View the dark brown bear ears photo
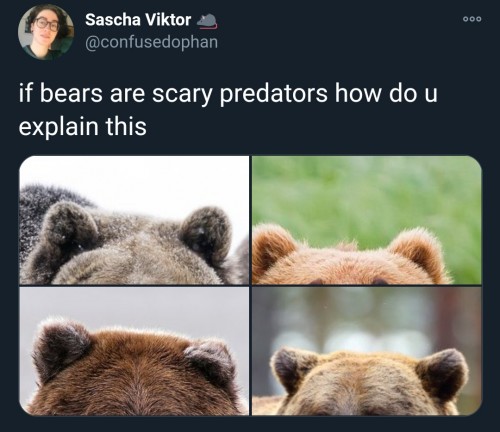 tap(134, 351)
